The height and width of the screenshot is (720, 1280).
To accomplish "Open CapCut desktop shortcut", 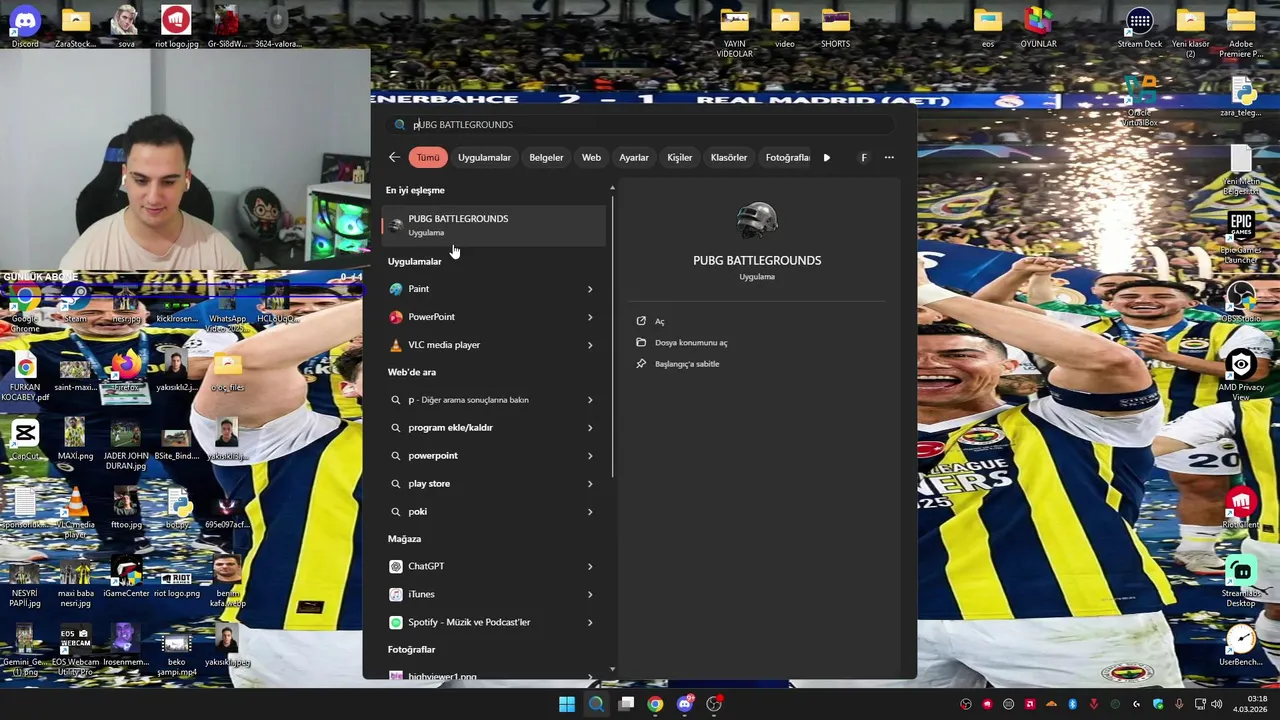I will (x=25, y=439).
